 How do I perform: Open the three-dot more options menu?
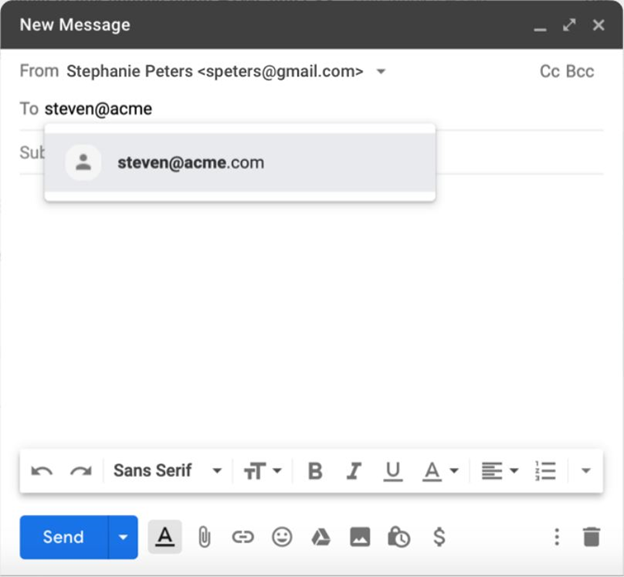[x=557, y=537]
